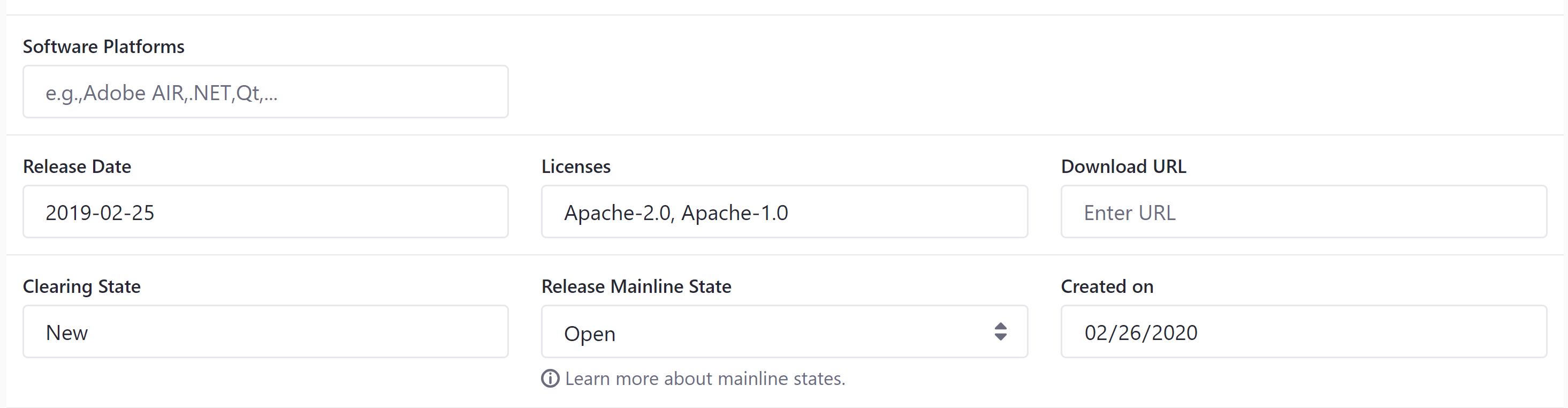Click the Release Mainline State label
This screenshot has height=408, width=1568.
(x=636, y=286)
